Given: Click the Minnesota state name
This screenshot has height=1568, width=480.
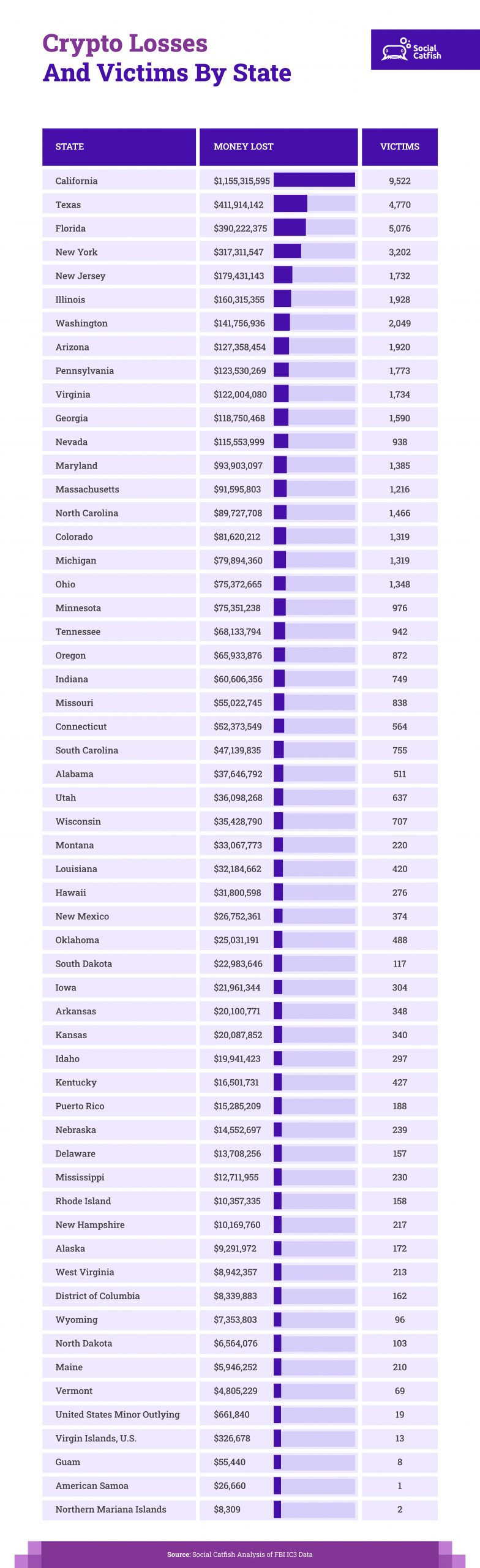Looking at the screenshot, I should coord(78,608).
